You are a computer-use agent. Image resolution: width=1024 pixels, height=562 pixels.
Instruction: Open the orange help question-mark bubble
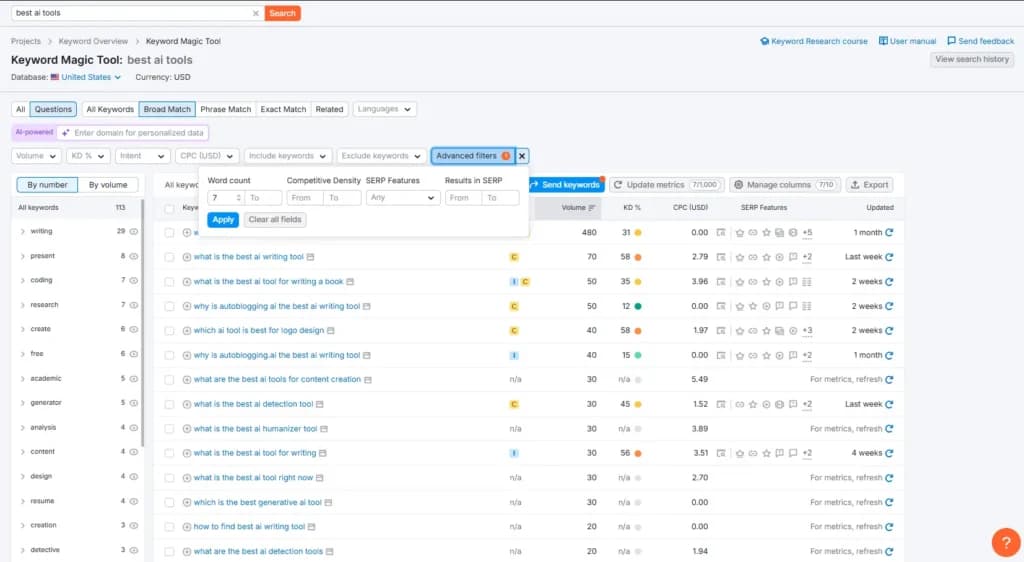click(1006, 542)
